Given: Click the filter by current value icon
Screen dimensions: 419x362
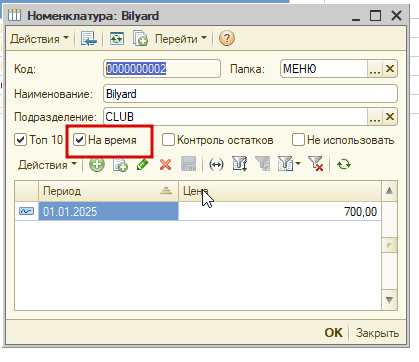Looking at the screenshot, I should 239,164.
